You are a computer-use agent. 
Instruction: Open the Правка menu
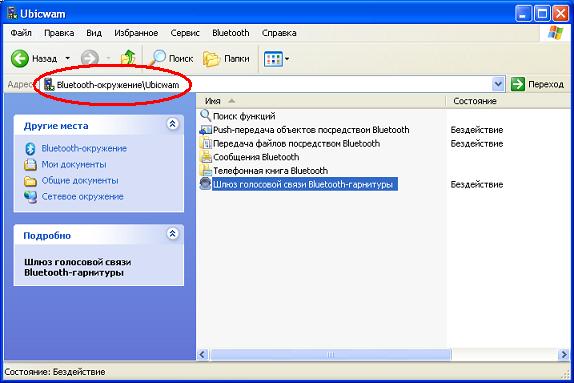(59, 33)
